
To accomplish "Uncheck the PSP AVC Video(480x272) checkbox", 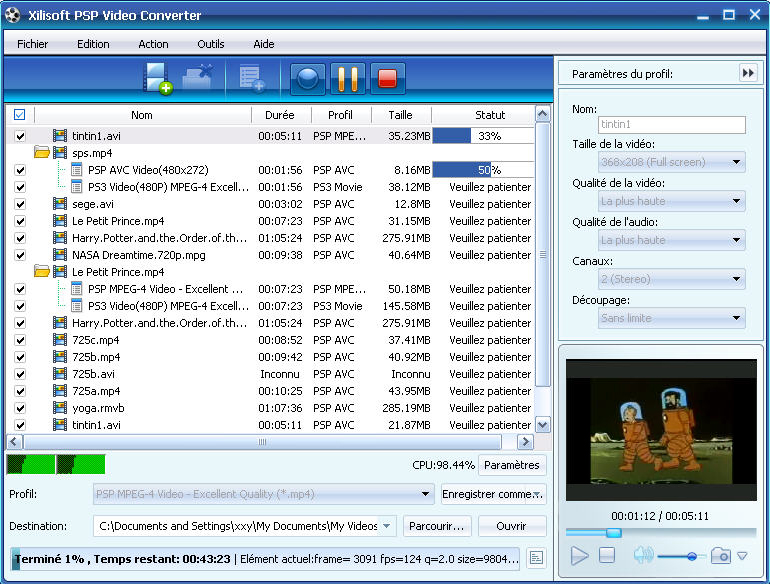I will point(20,170).
